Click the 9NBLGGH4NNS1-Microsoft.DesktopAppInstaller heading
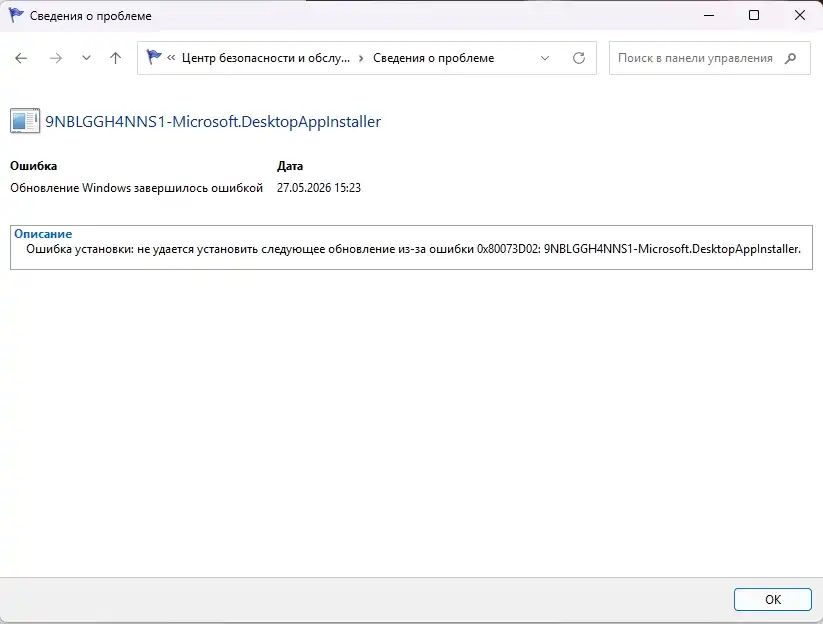 (x=213, y=122)
